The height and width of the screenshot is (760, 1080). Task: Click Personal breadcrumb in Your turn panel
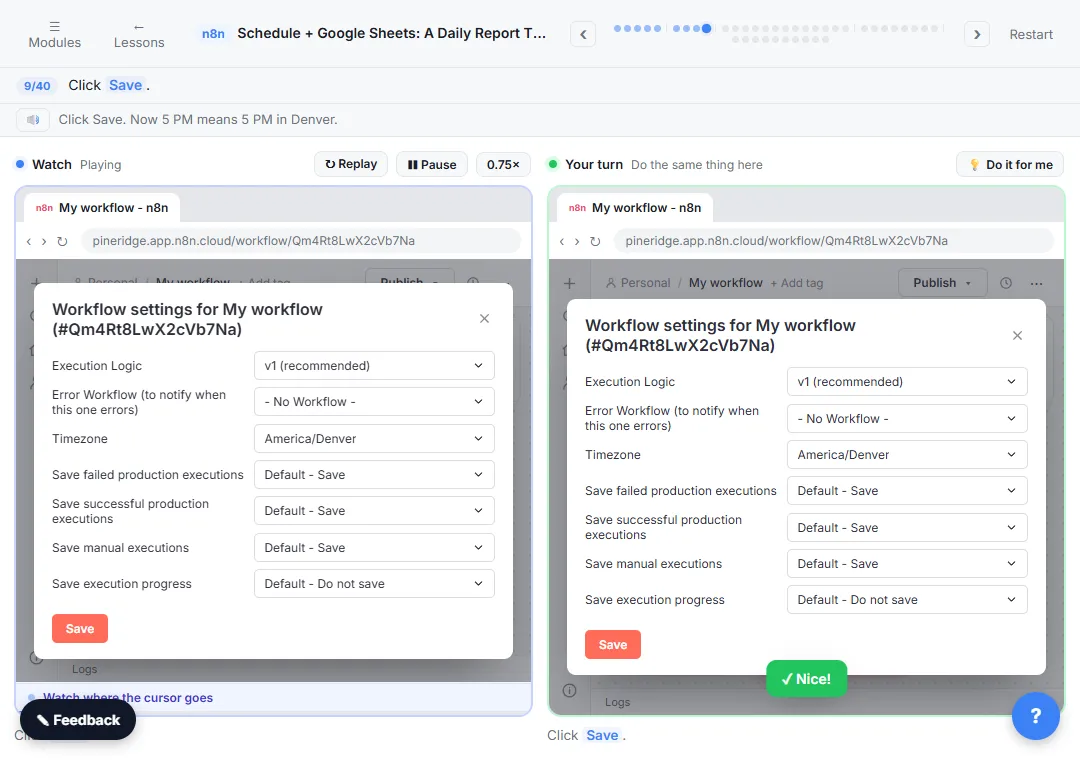(x=638, y=283)
